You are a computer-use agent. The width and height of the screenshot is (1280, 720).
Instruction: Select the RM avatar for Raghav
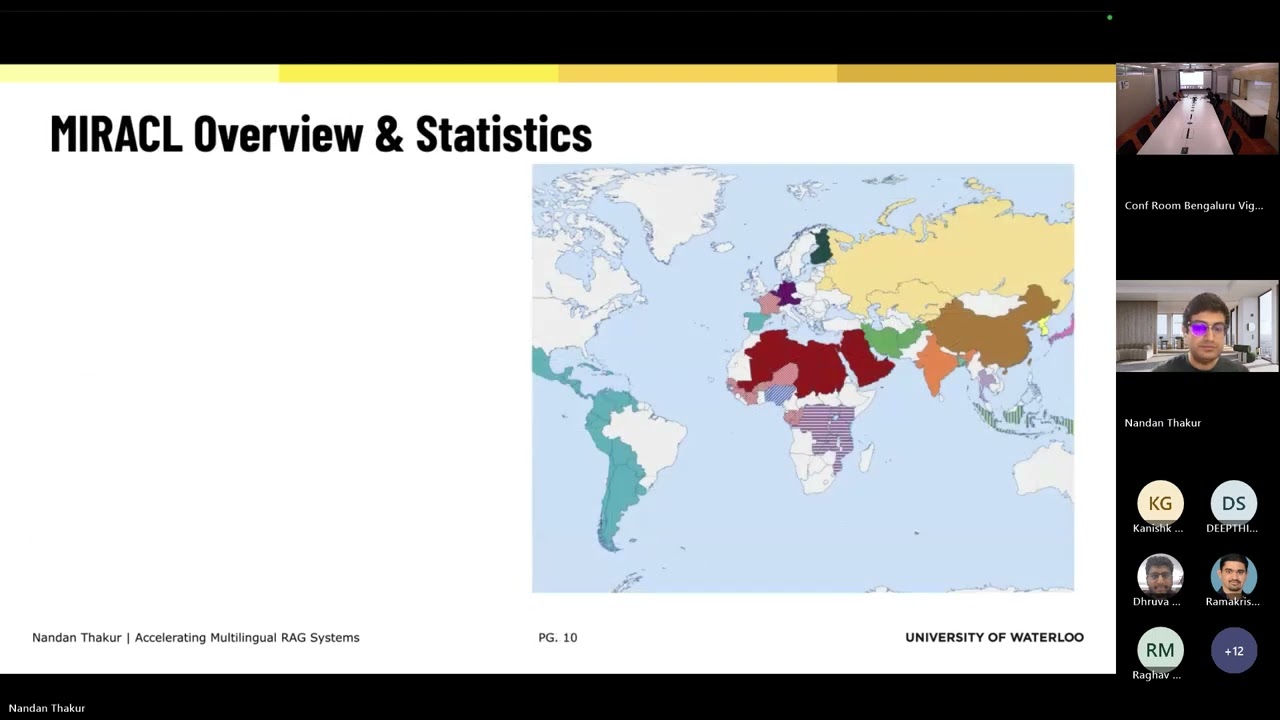tap(1160, 650)
